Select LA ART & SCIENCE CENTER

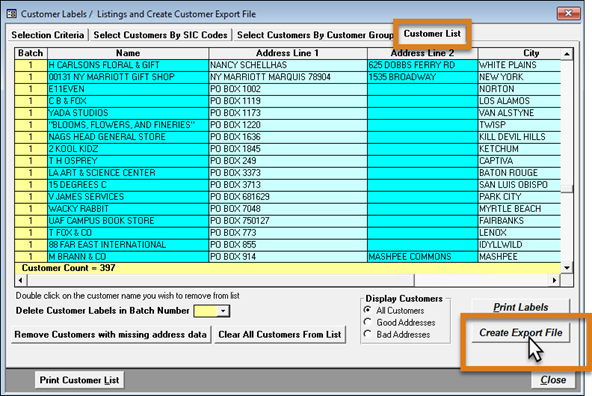tap(128, 173)
